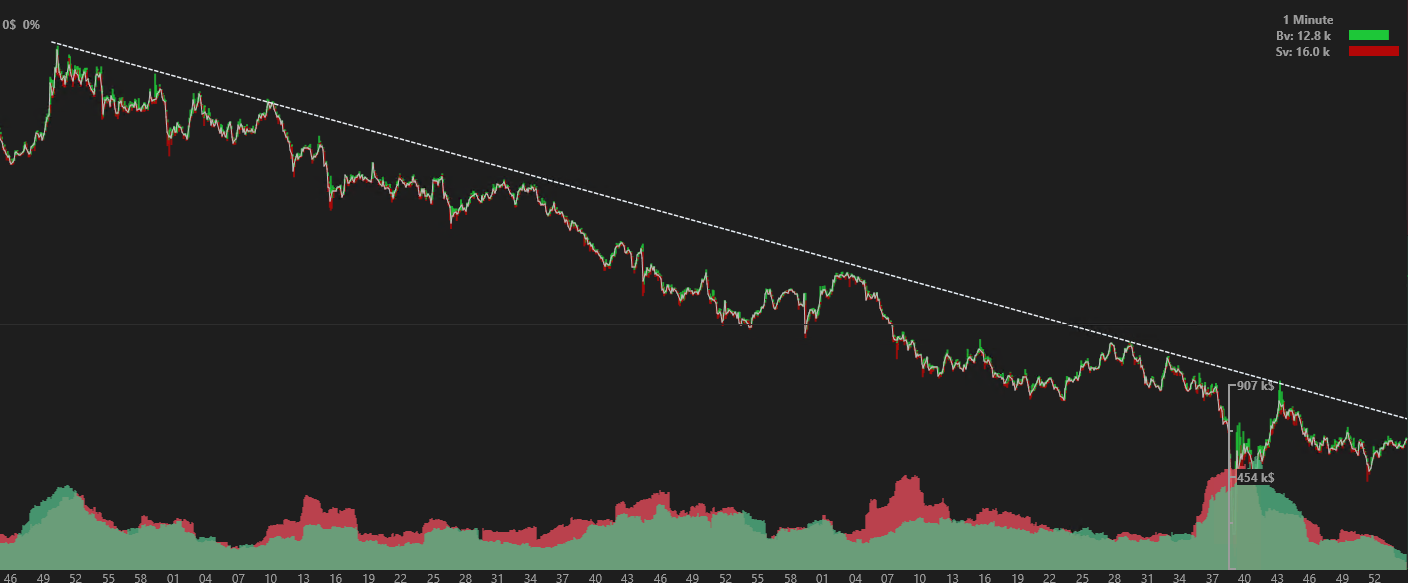Image resolution: width=1408 pixels, height=583 pixels.
Task: Select the dashed white descending trendline
Action: (730, 230)
